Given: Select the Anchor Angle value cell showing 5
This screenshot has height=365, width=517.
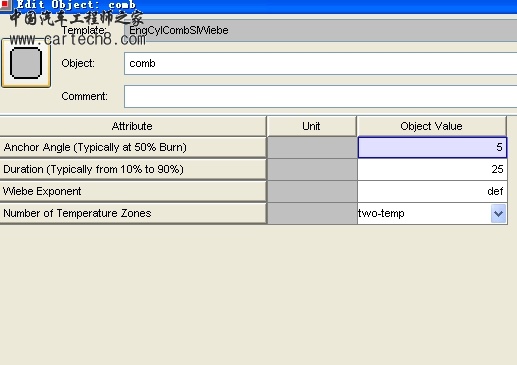Looking at the screenshot, I should [432, 147].
